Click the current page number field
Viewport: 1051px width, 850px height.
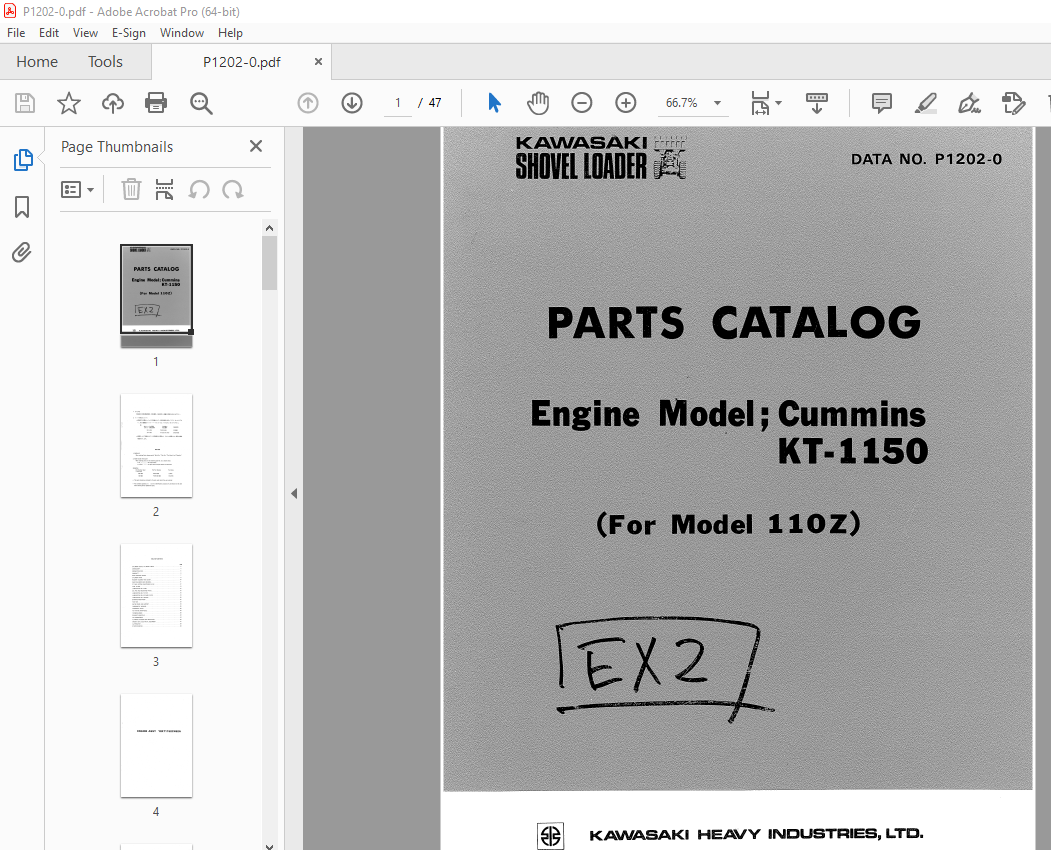coord(397,103)
